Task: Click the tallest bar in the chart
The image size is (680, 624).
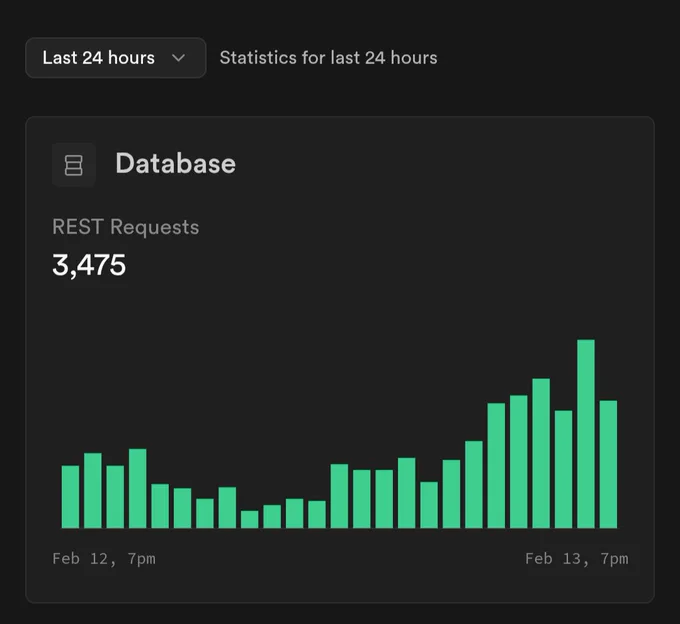Action: (x=586, y=434)
